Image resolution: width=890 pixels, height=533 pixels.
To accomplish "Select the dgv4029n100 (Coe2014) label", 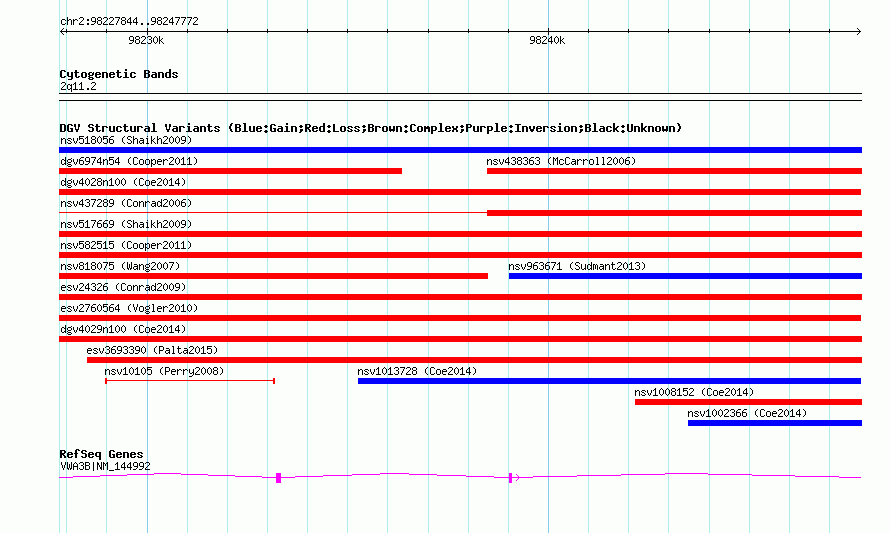I will click(x=123, y=329).
